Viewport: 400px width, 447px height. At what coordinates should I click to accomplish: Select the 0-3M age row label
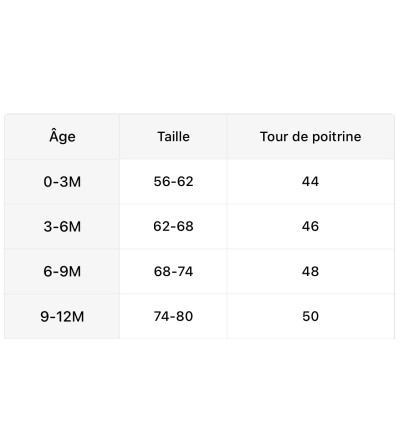tap(62, 182)
